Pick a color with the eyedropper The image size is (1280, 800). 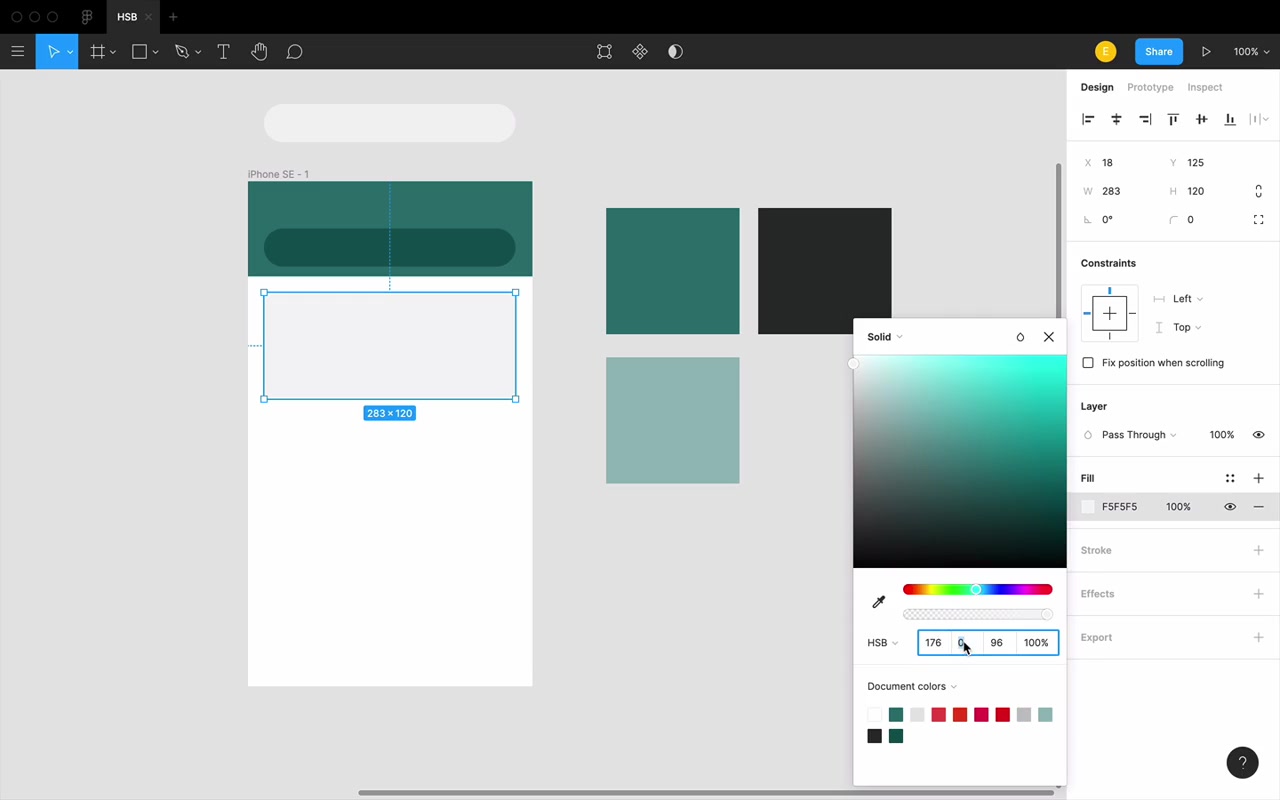tap(879, 602)
